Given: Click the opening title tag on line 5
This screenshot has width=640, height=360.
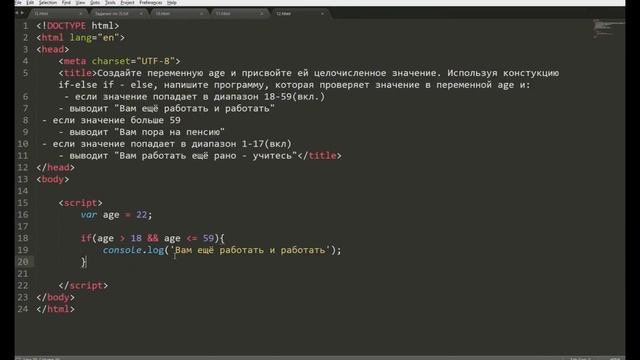Looking at the screenshot, I should click(x=78, y=73).
